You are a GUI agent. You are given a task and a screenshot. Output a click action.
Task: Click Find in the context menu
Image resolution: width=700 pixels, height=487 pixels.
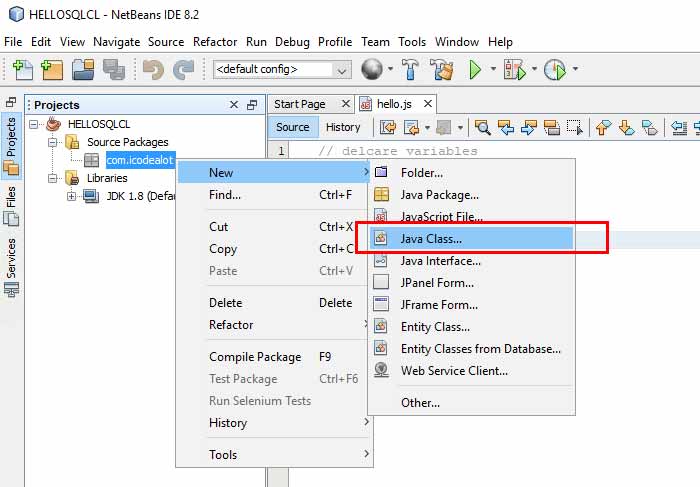pyautogui.click(x=274, y=195)
